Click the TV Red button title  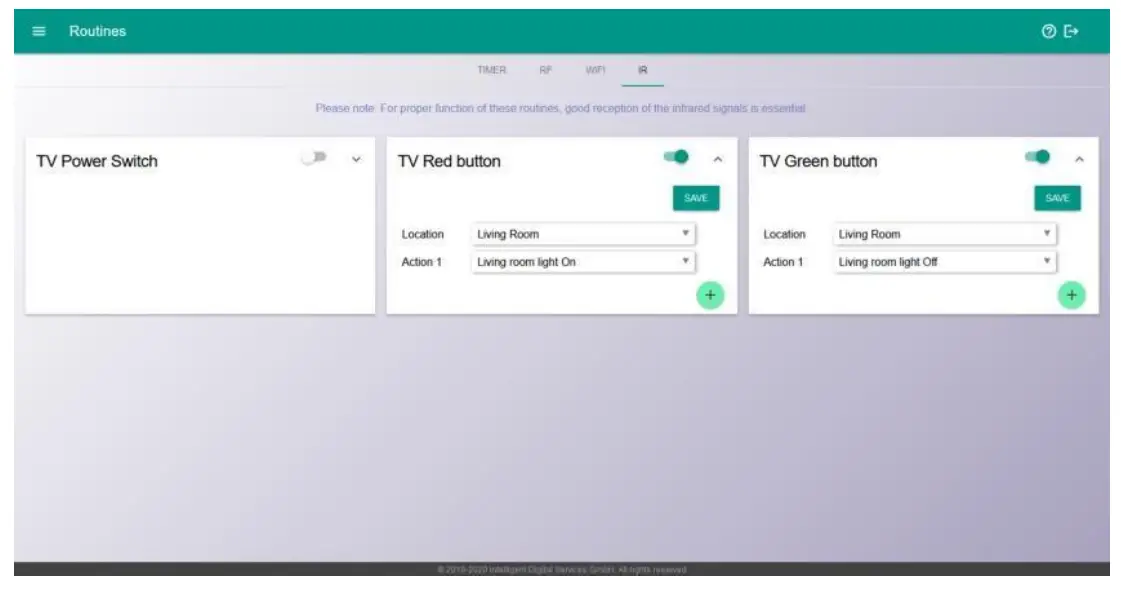449,161
